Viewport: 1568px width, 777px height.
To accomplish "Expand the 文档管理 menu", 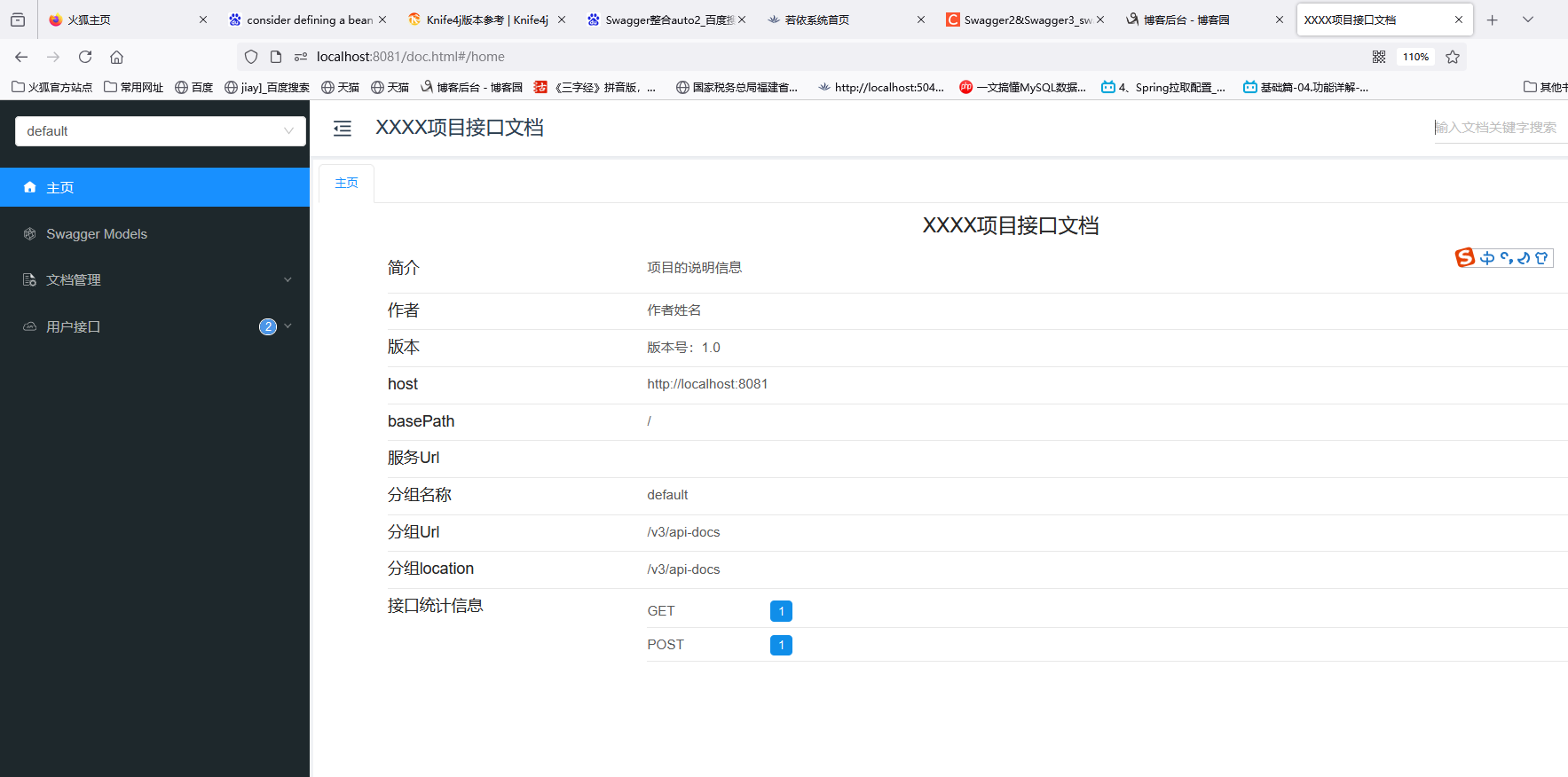I will pyautogui.click(x=155, y=280).
